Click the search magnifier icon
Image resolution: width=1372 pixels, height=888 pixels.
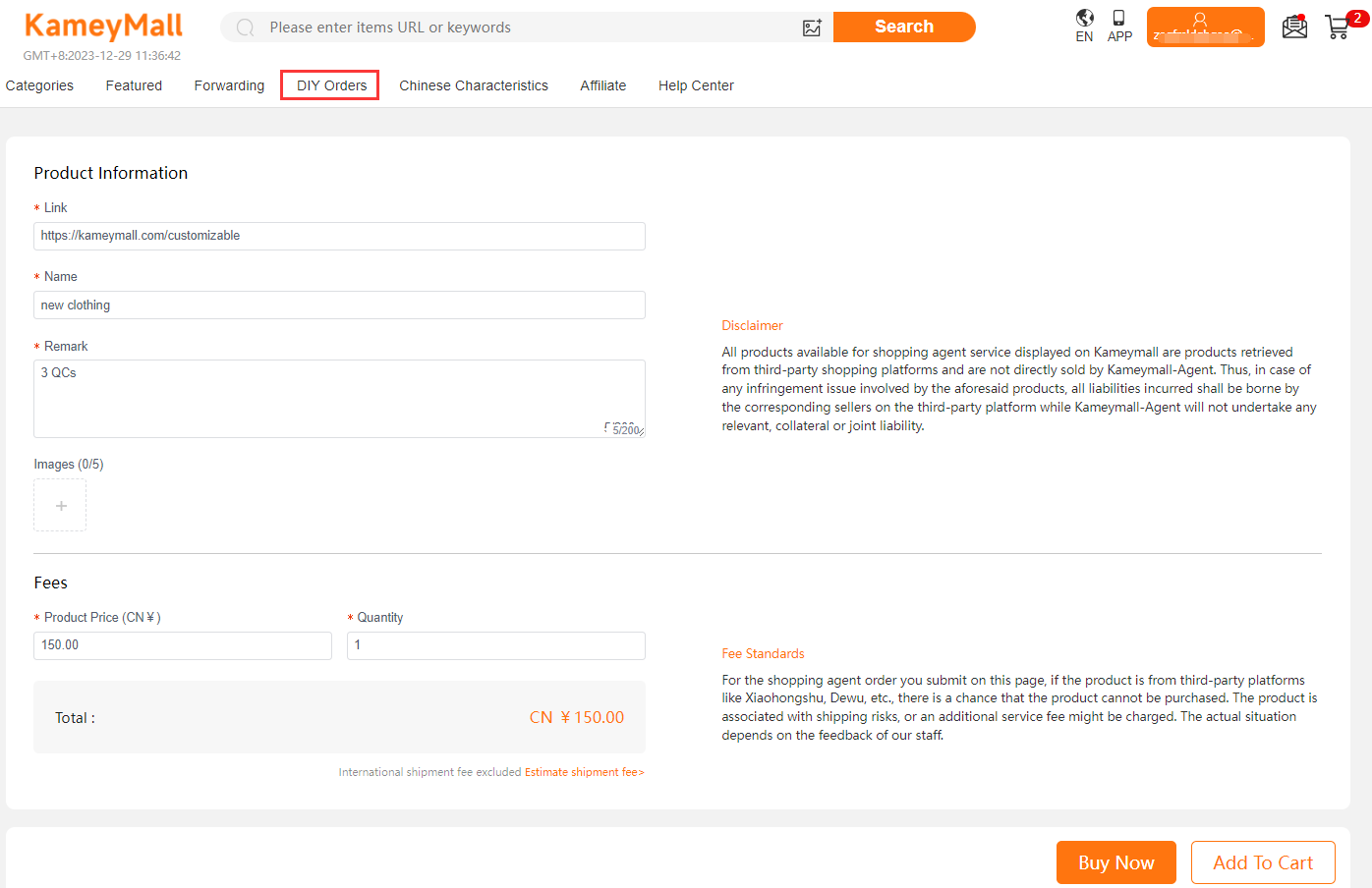click(246, 28)
